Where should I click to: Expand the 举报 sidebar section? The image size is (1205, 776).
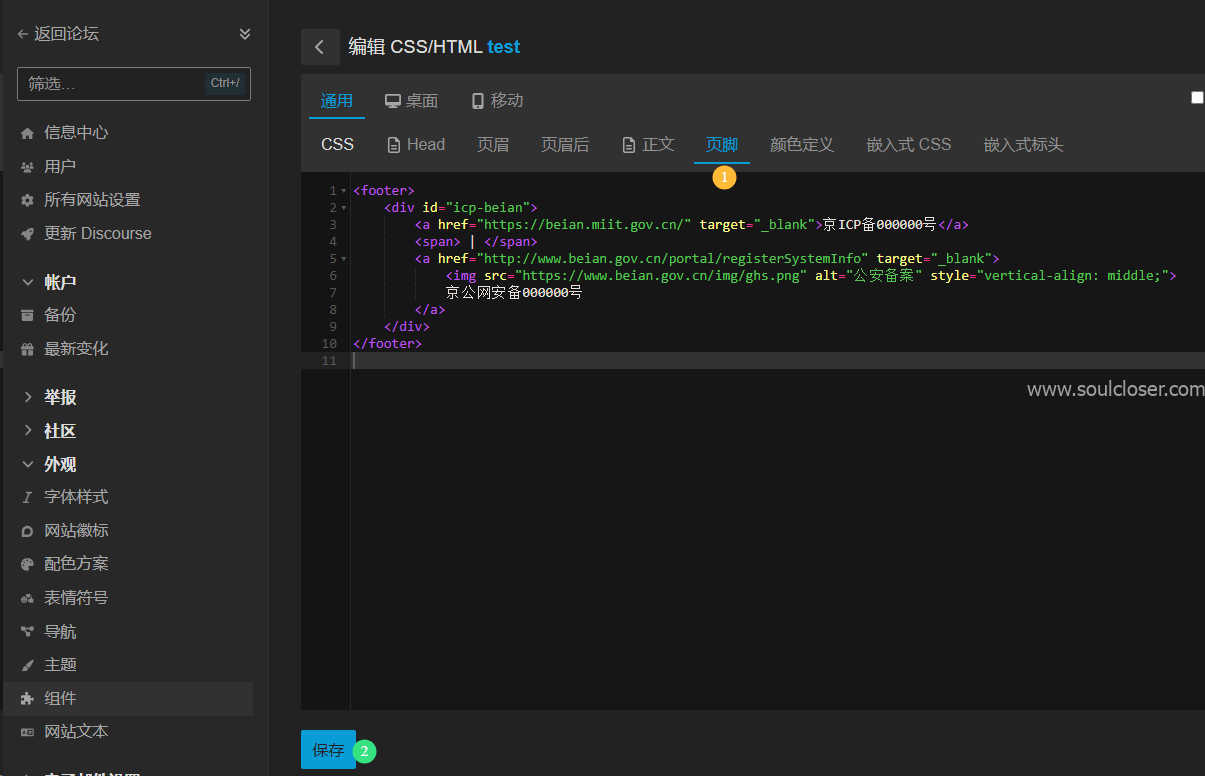coord(28,398)
